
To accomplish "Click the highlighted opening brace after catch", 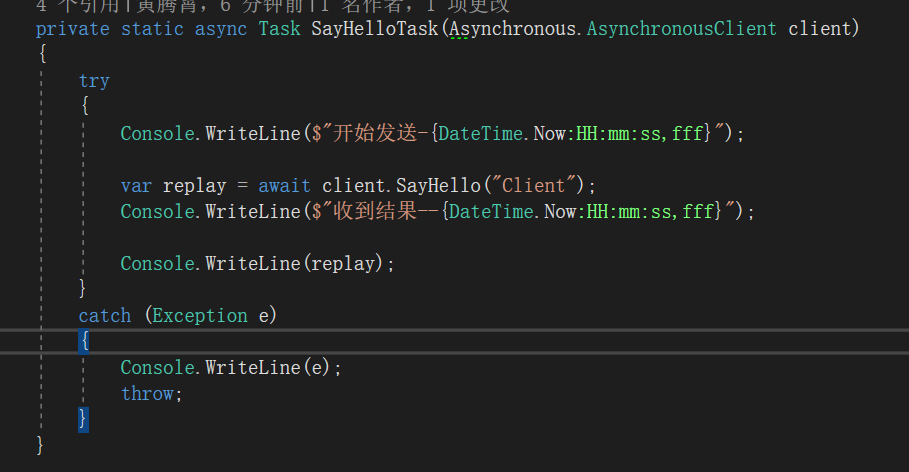I will pyautogui.click(x=84, y=342).
